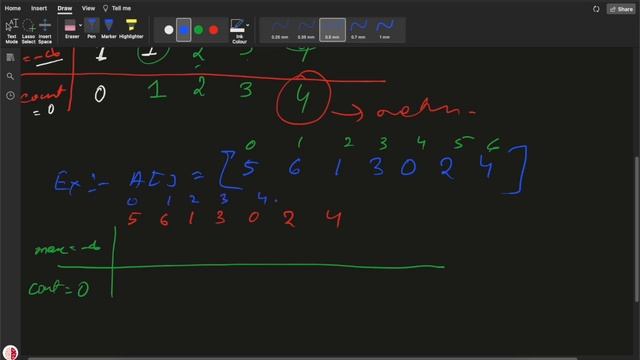Choose the Insert Space tool
640x360 pixels.
[x=45, y=31]
